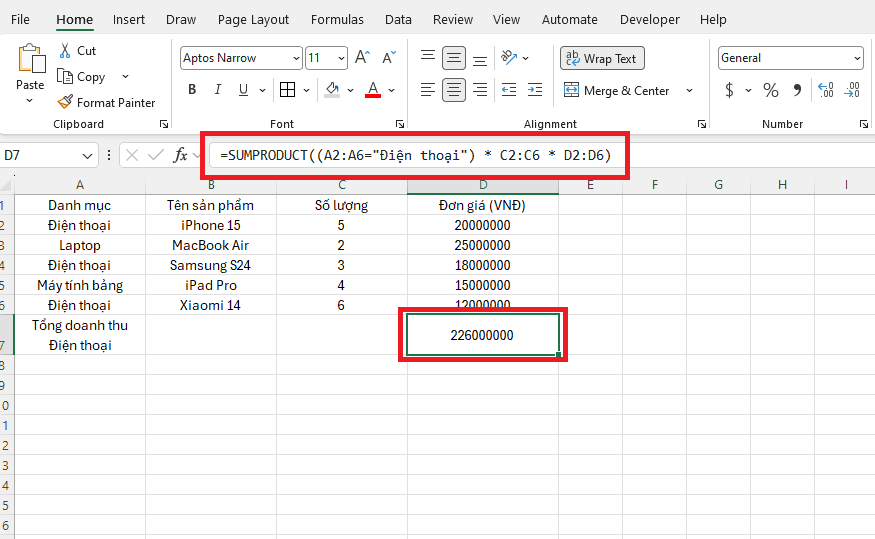Switch to the Data tab
Viewport: 875px width, 539px height.
[398, 20]
